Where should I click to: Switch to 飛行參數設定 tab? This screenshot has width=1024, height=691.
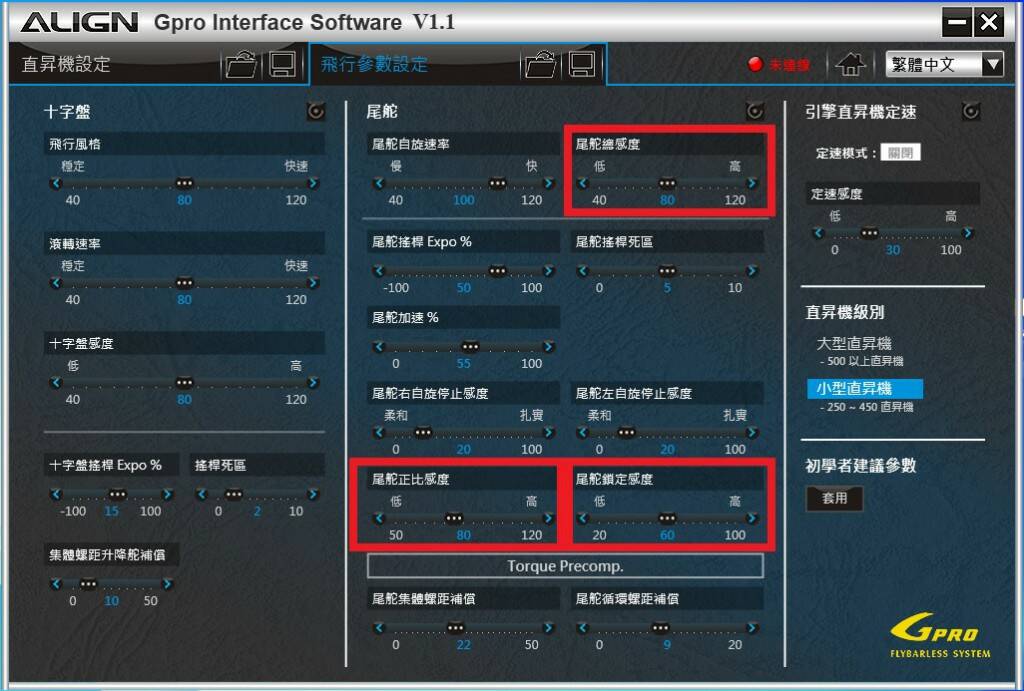point(374,65)
